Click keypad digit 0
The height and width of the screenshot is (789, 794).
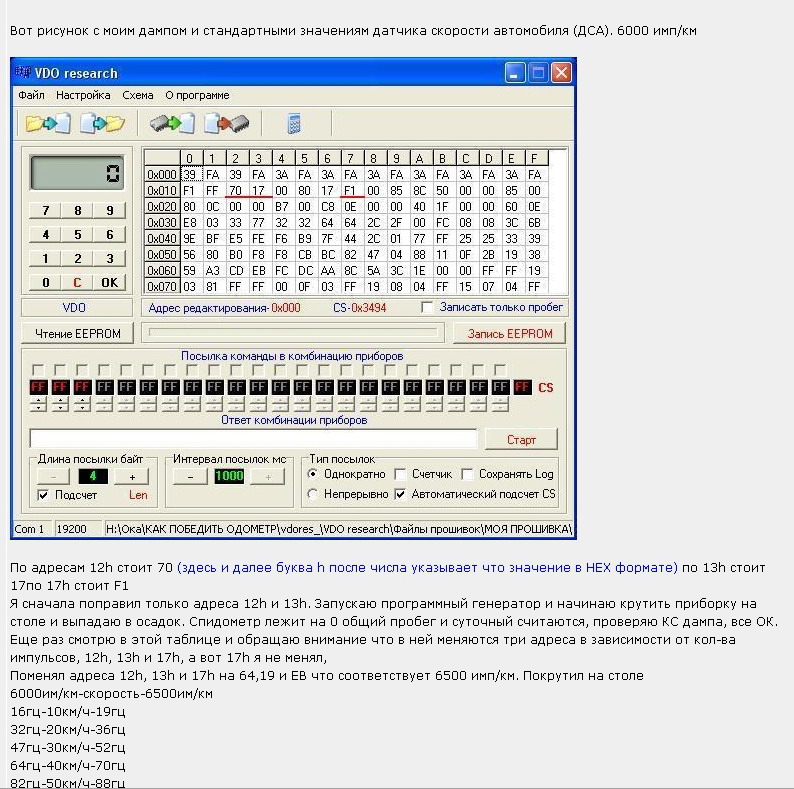pos(46,282)
